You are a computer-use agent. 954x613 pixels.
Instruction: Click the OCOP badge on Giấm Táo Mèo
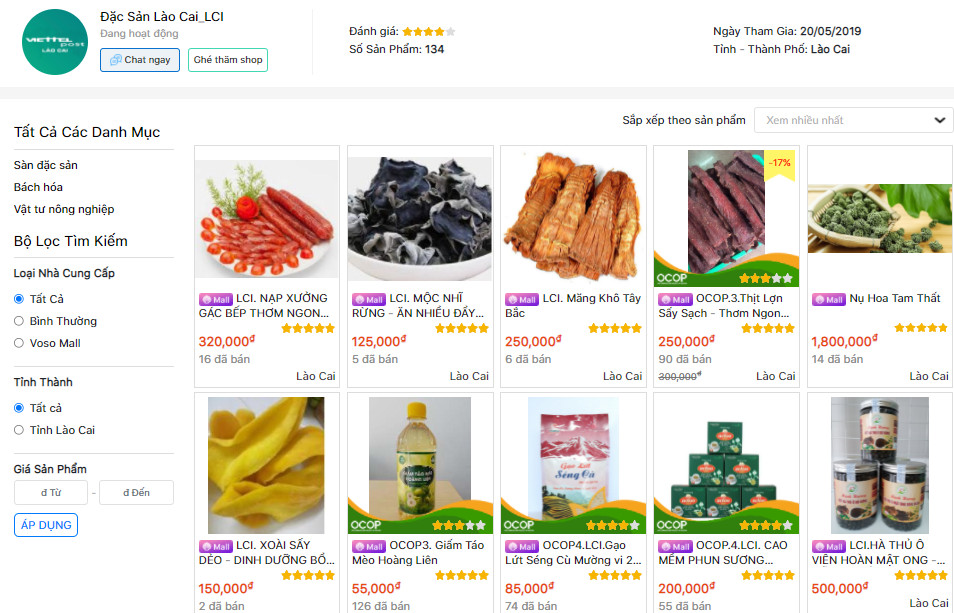pos(365,525)
